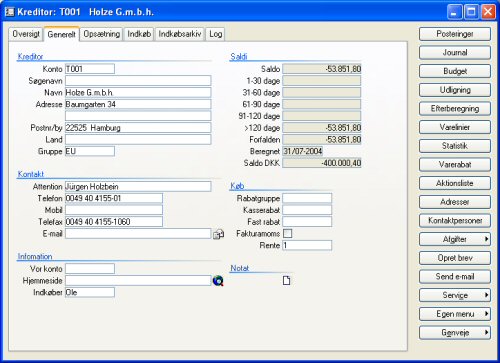500x363 pixels.
Task: Open the Opsætning tab
Action: (x=102, y=34)
